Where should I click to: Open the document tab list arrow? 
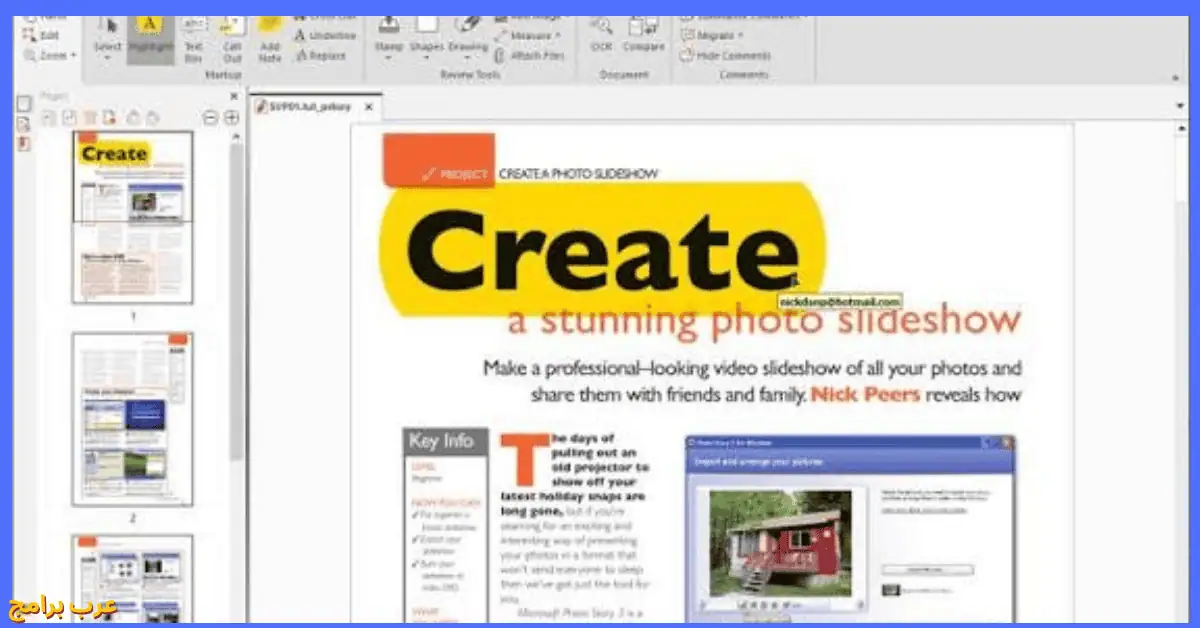(x=1180, y=104)
